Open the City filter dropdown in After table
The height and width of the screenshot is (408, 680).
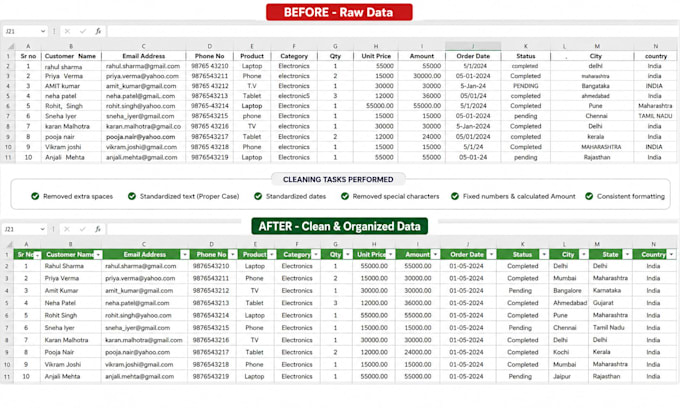[584, 255]
